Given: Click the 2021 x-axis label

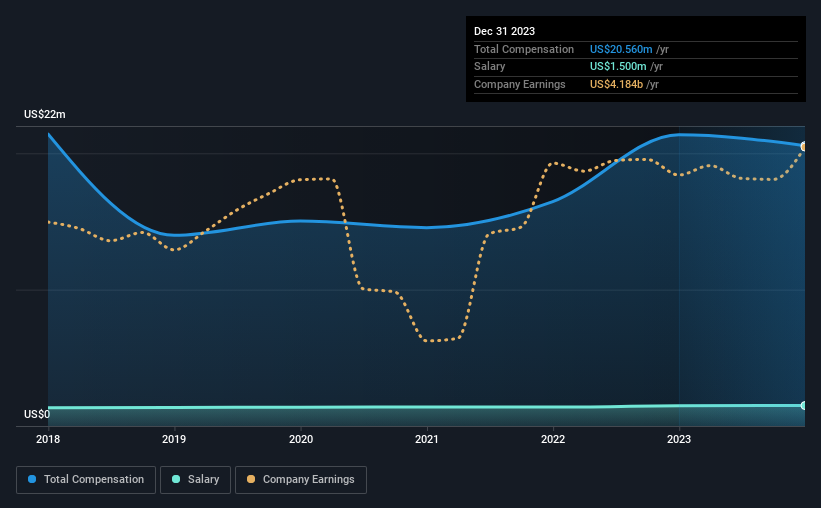Looking at the screenshot, I should 427,439.
